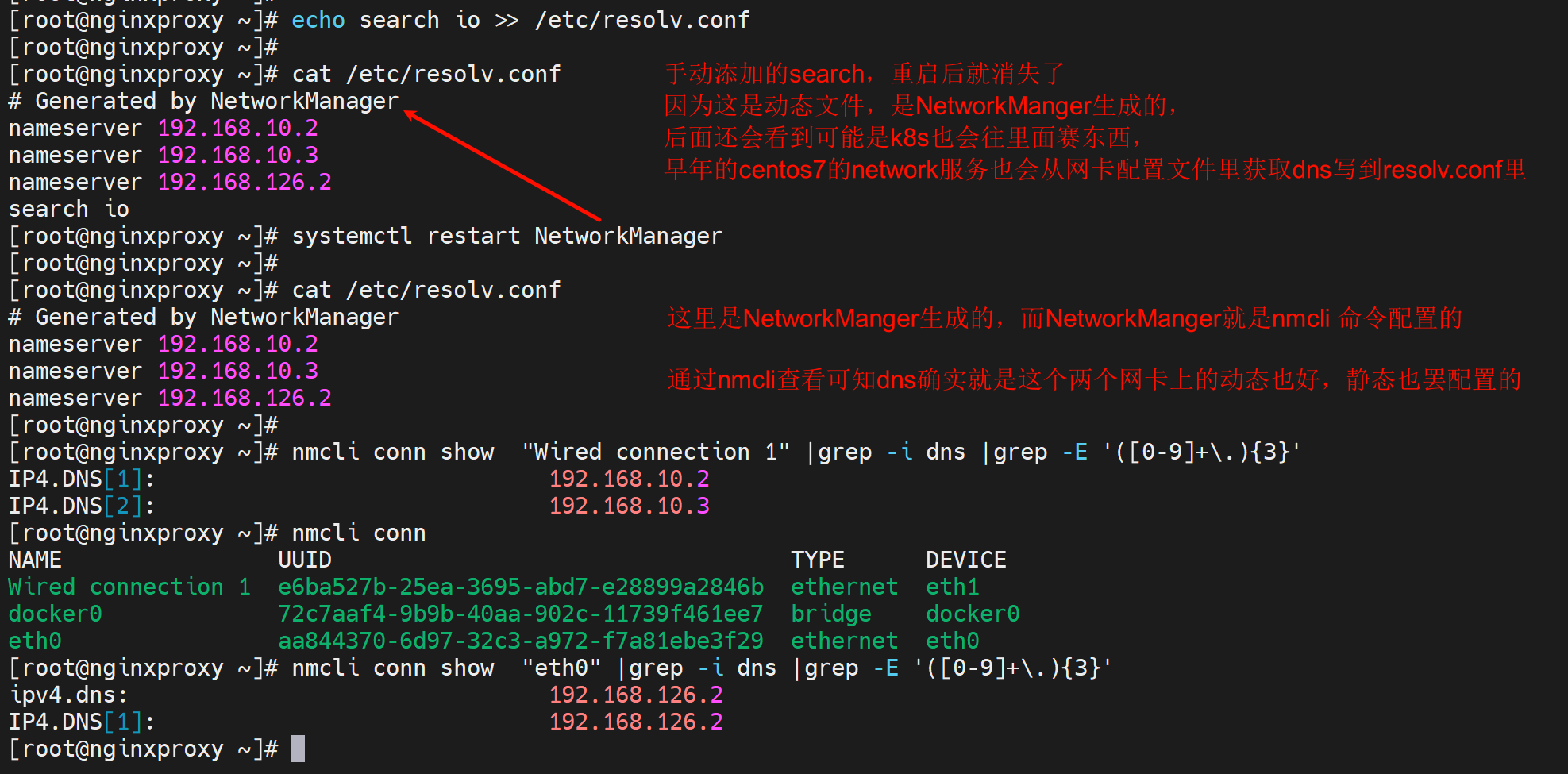1568x774 pixels.
Task: Click the eth1 device entry
Action: [952, 587]
